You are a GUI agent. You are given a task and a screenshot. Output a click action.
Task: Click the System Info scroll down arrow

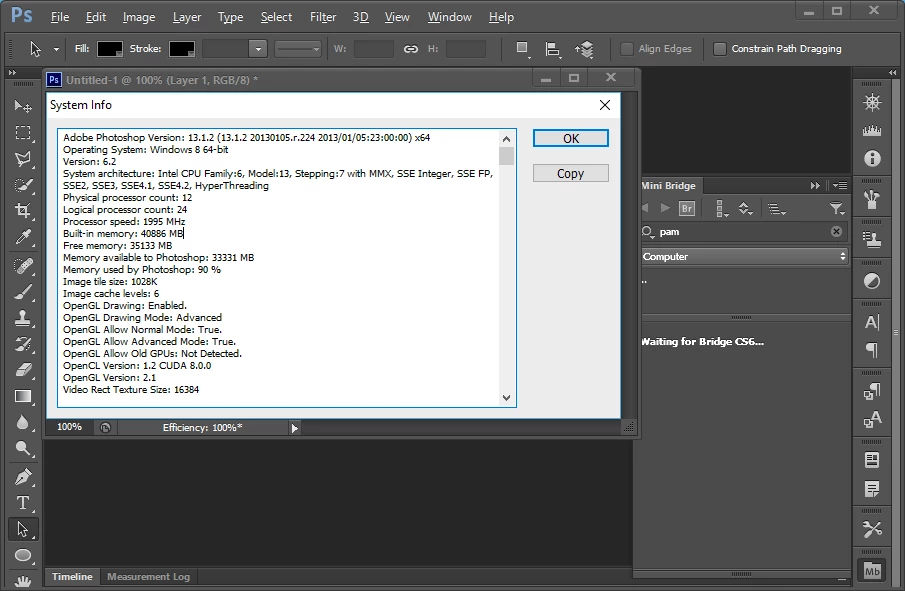click(506, 398)
